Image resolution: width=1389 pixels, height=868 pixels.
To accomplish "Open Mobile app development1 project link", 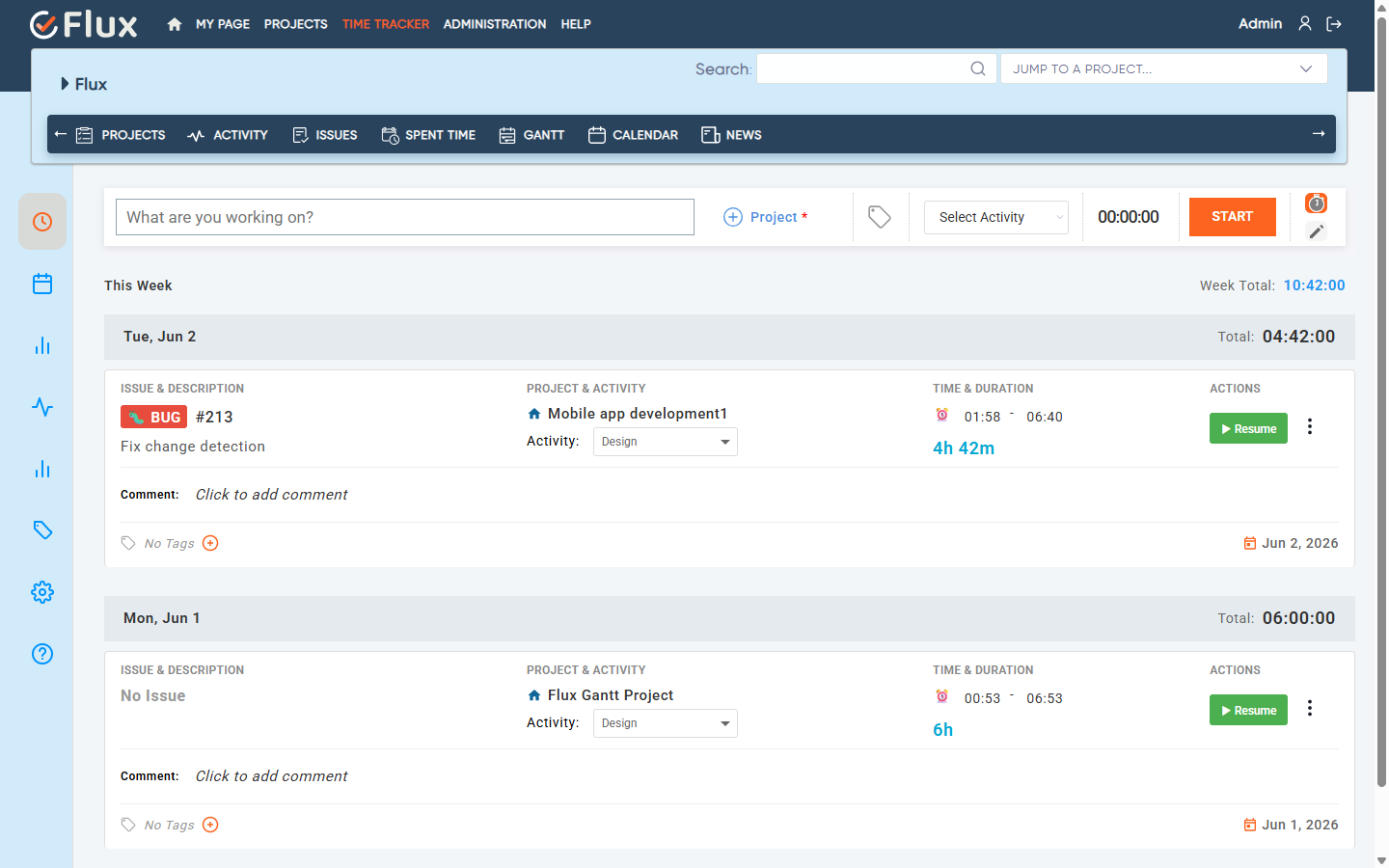I will pos(638,414).
